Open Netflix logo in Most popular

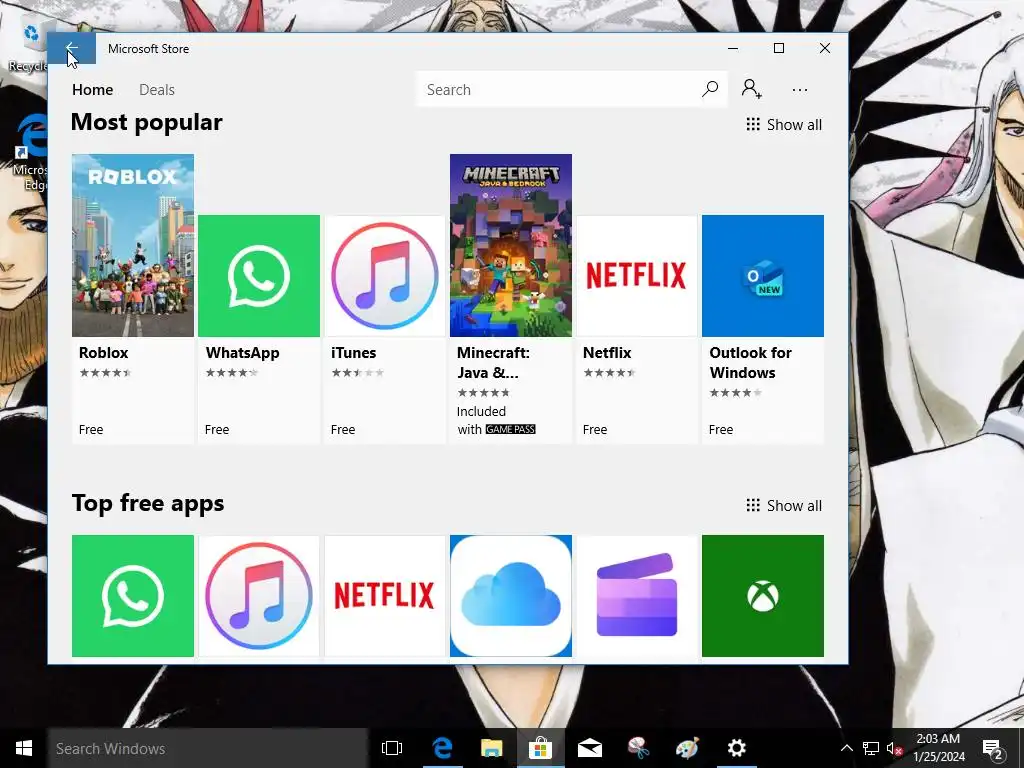637,276
